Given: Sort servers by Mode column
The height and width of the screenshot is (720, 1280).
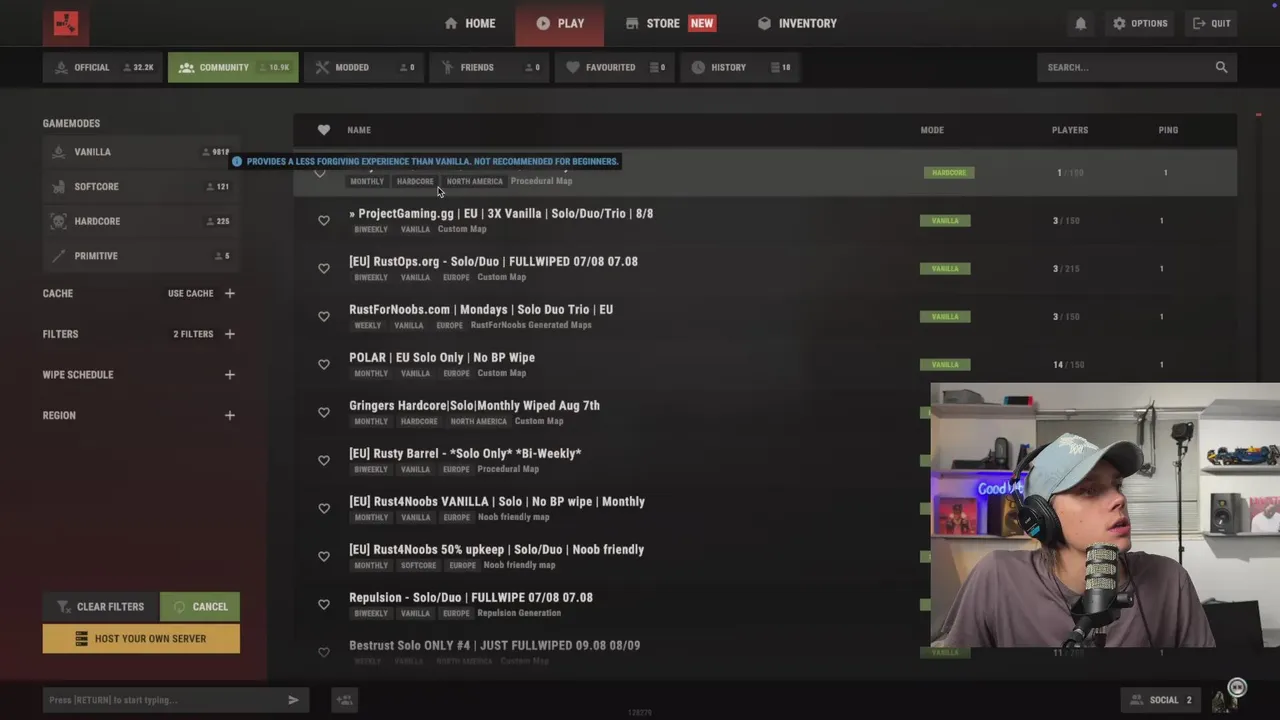Looking at the screenshot, I should pos(932,130).
